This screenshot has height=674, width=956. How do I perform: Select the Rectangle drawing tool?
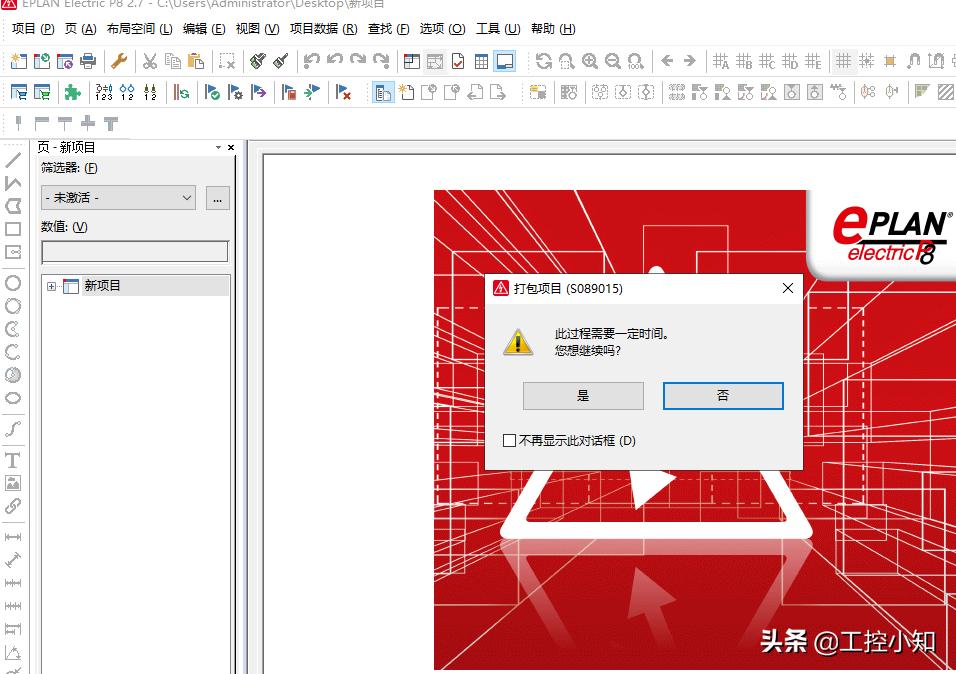tap(13, 229)
